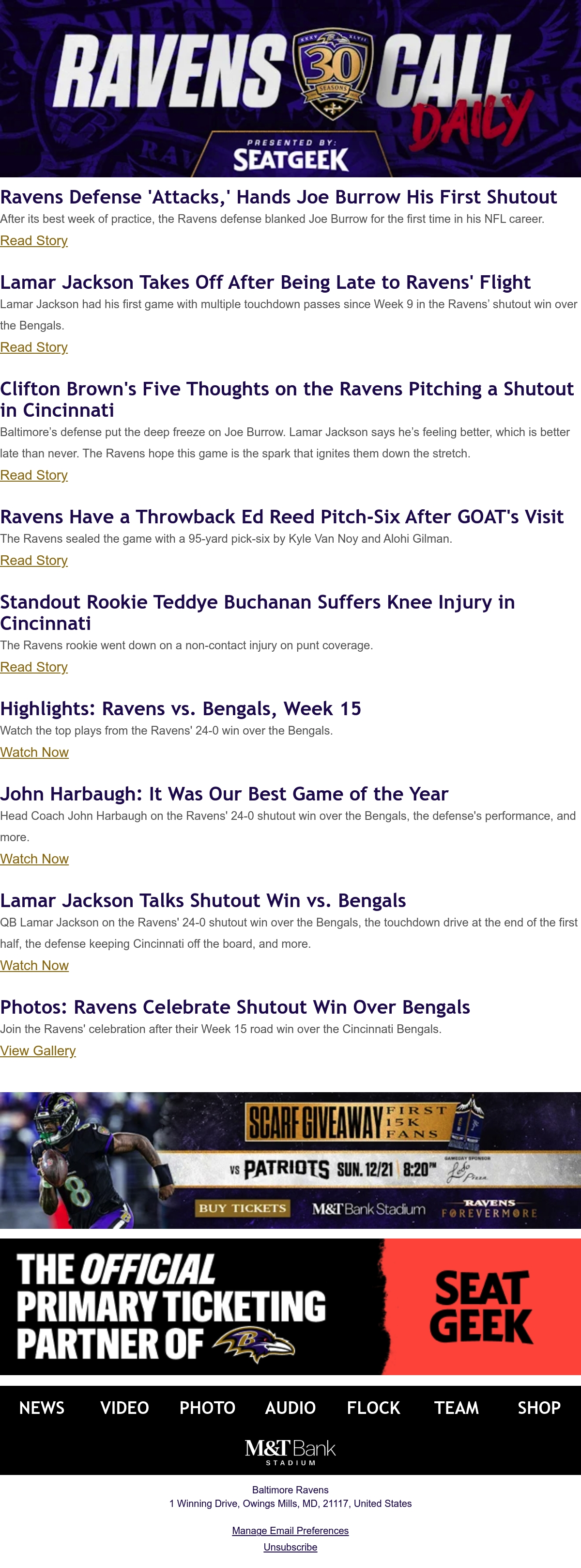Read Story for Clifton Brown's Five Thoughts

(x=34, y=475)
